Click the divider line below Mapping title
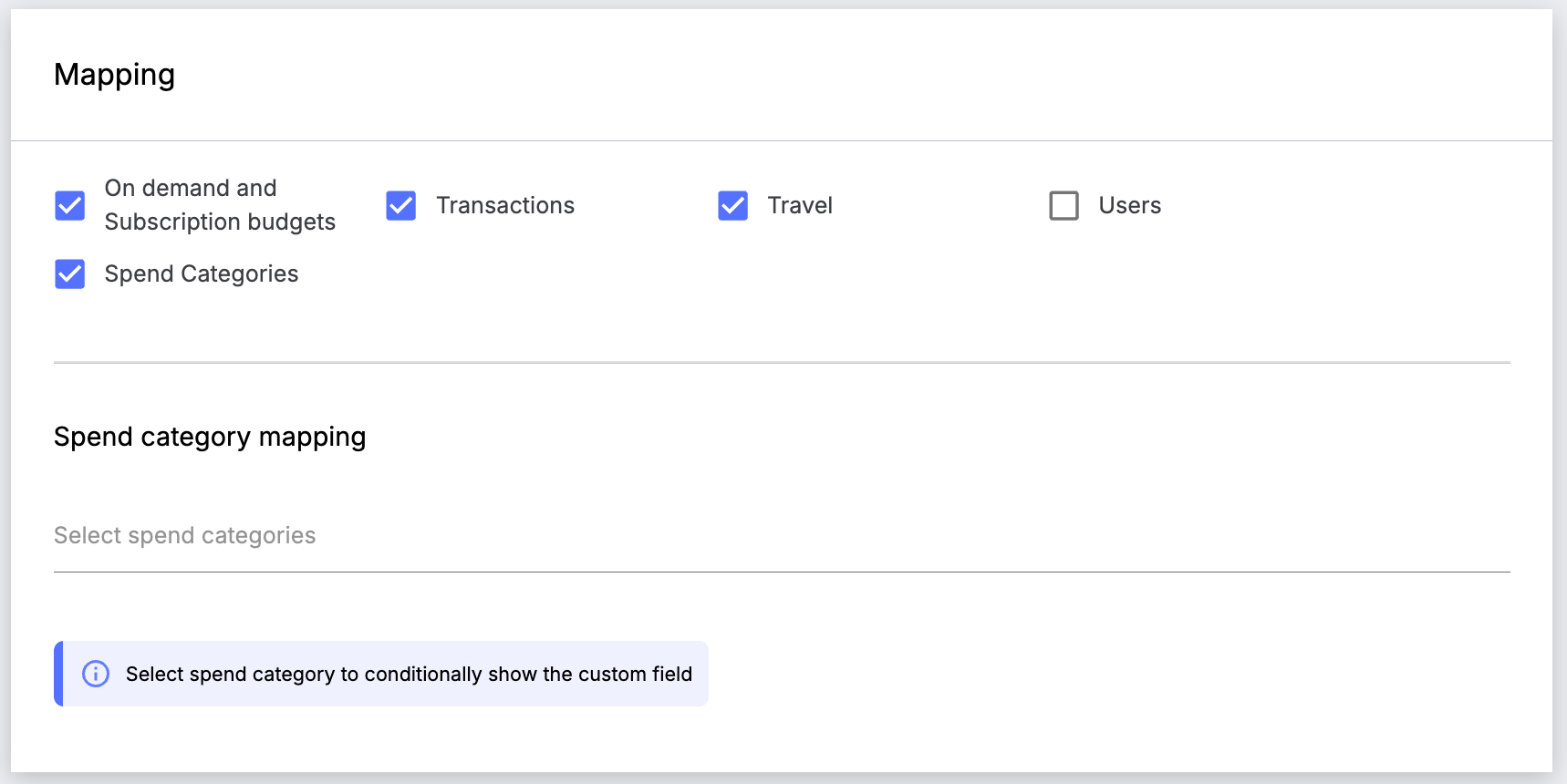 pyautogui.click(x=781, y=141)
